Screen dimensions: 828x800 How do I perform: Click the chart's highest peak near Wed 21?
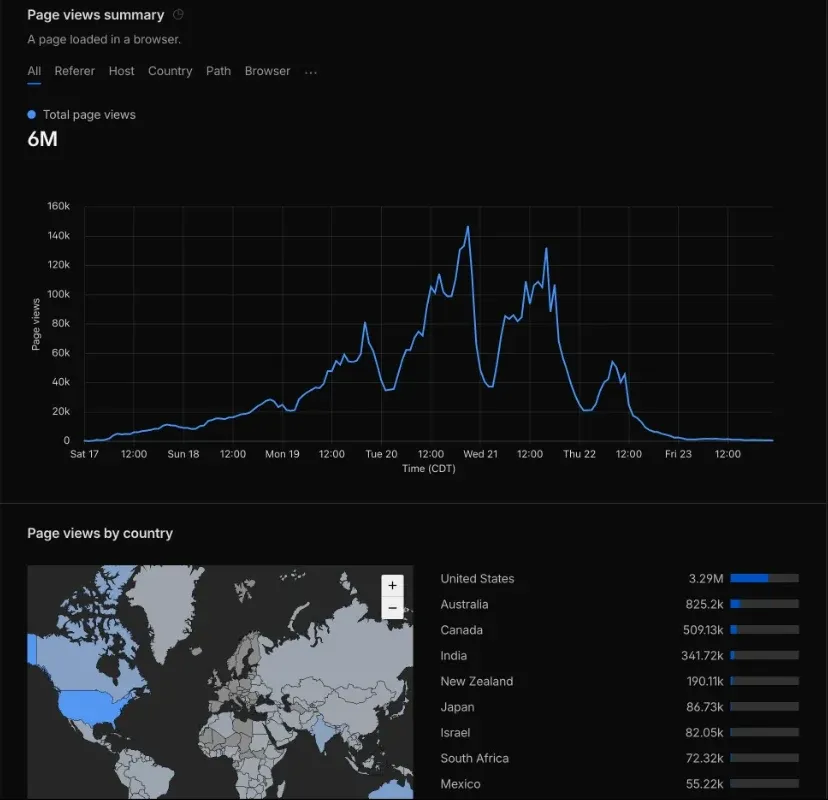[467, 227]
